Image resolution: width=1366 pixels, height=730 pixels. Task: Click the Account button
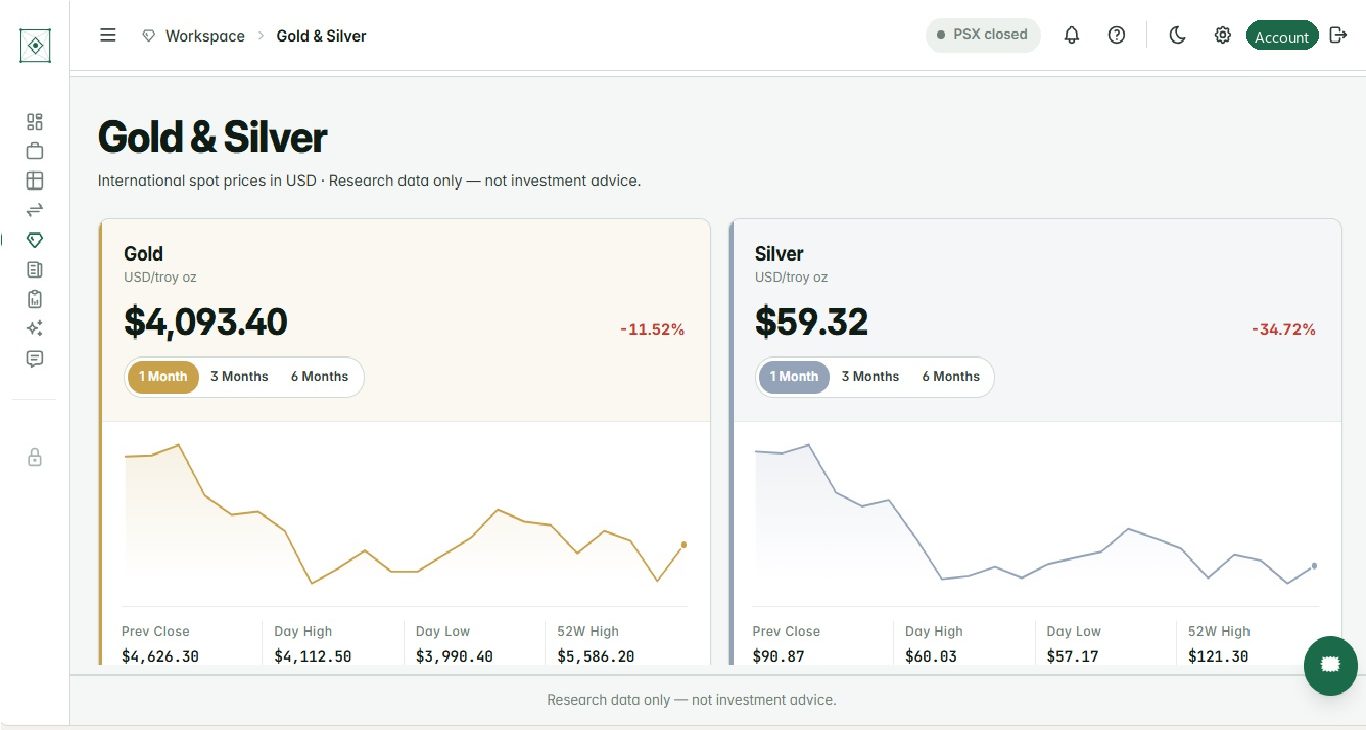[x=1282, y=36]
